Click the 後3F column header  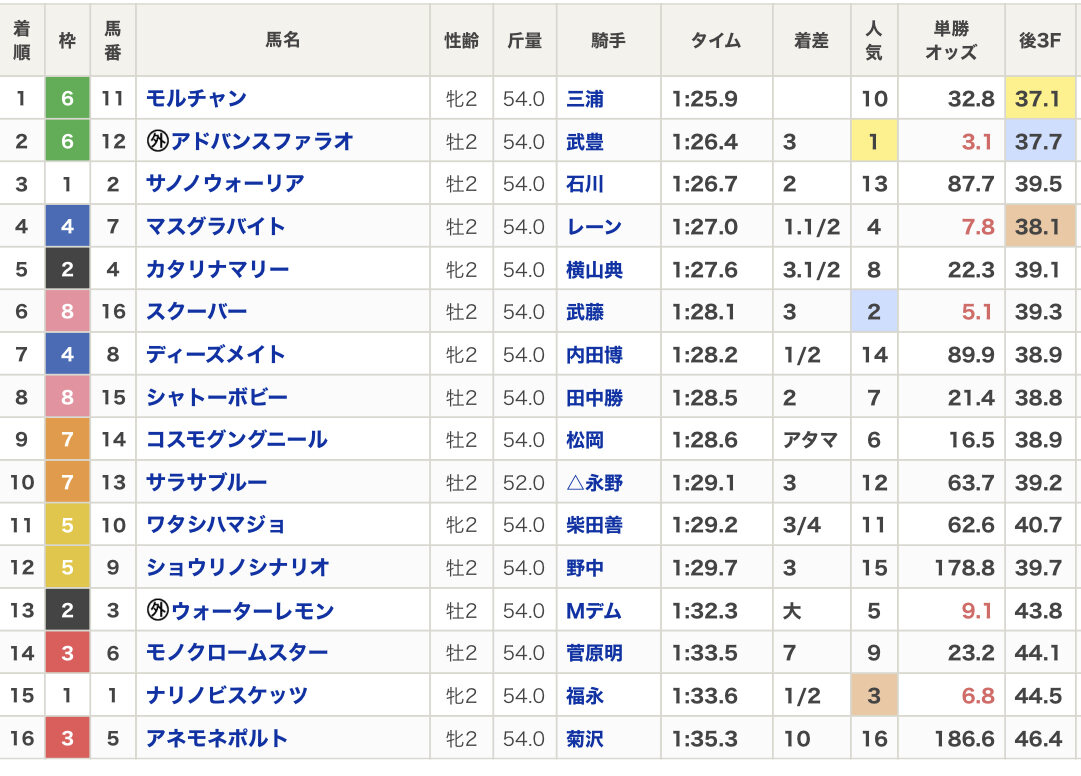click(x=1038, y=41)
